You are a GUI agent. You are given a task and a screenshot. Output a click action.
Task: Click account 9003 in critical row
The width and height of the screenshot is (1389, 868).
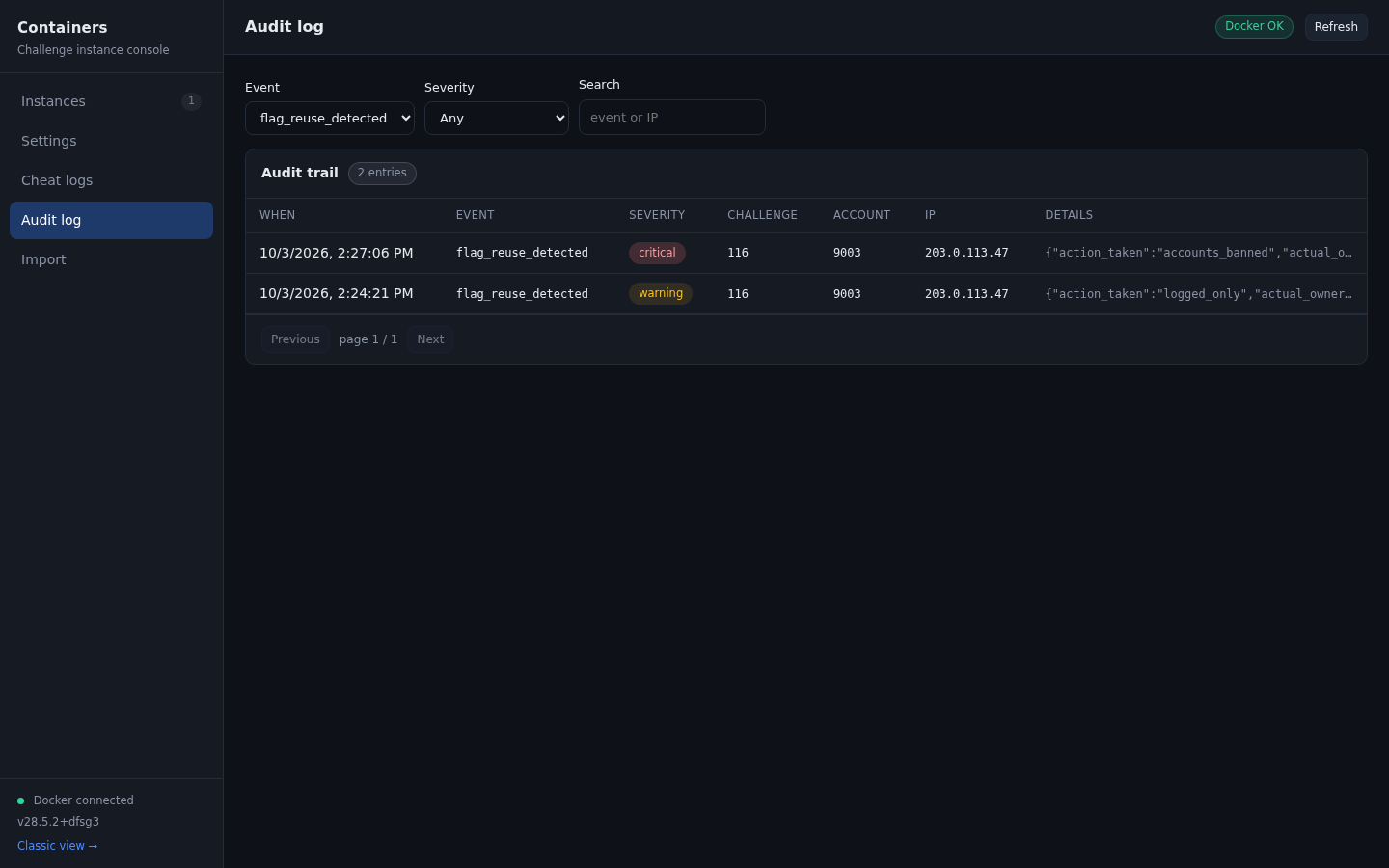click(x=847, y=253)
